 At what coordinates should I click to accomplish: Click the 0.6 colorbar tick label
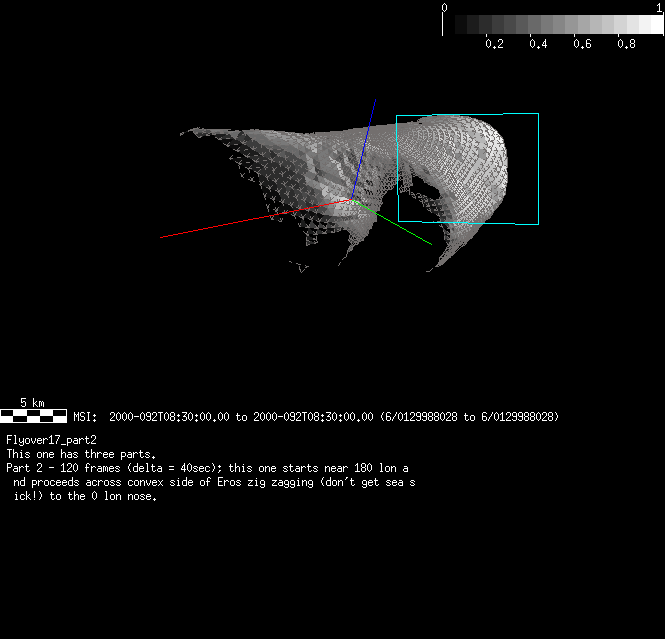click(x=582, y=44)
